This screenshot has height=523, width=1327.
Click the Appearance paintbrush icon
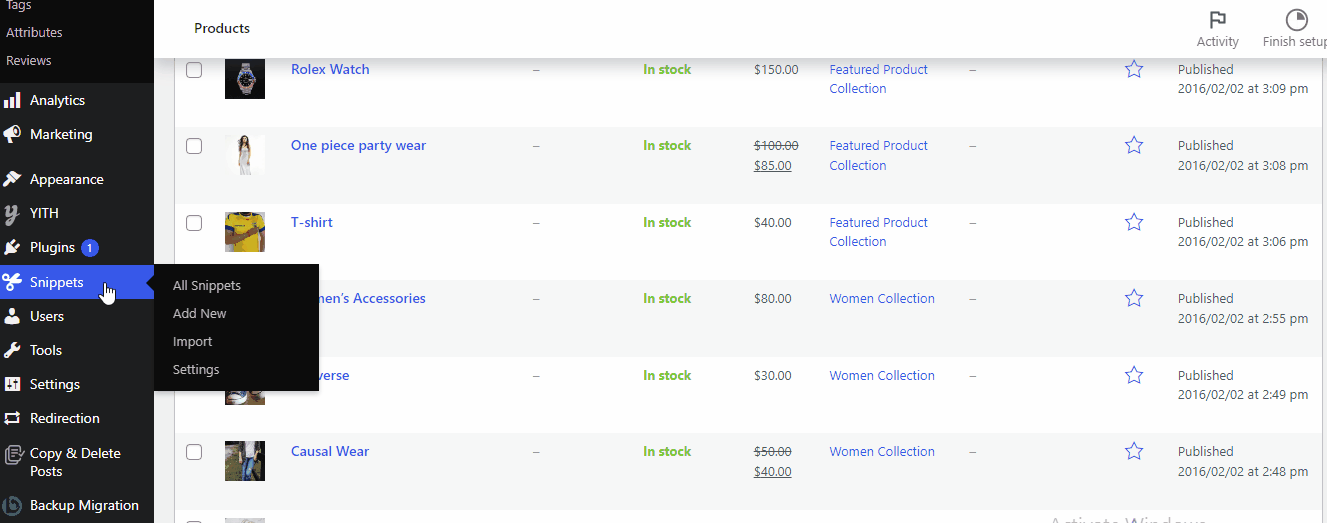12,179
